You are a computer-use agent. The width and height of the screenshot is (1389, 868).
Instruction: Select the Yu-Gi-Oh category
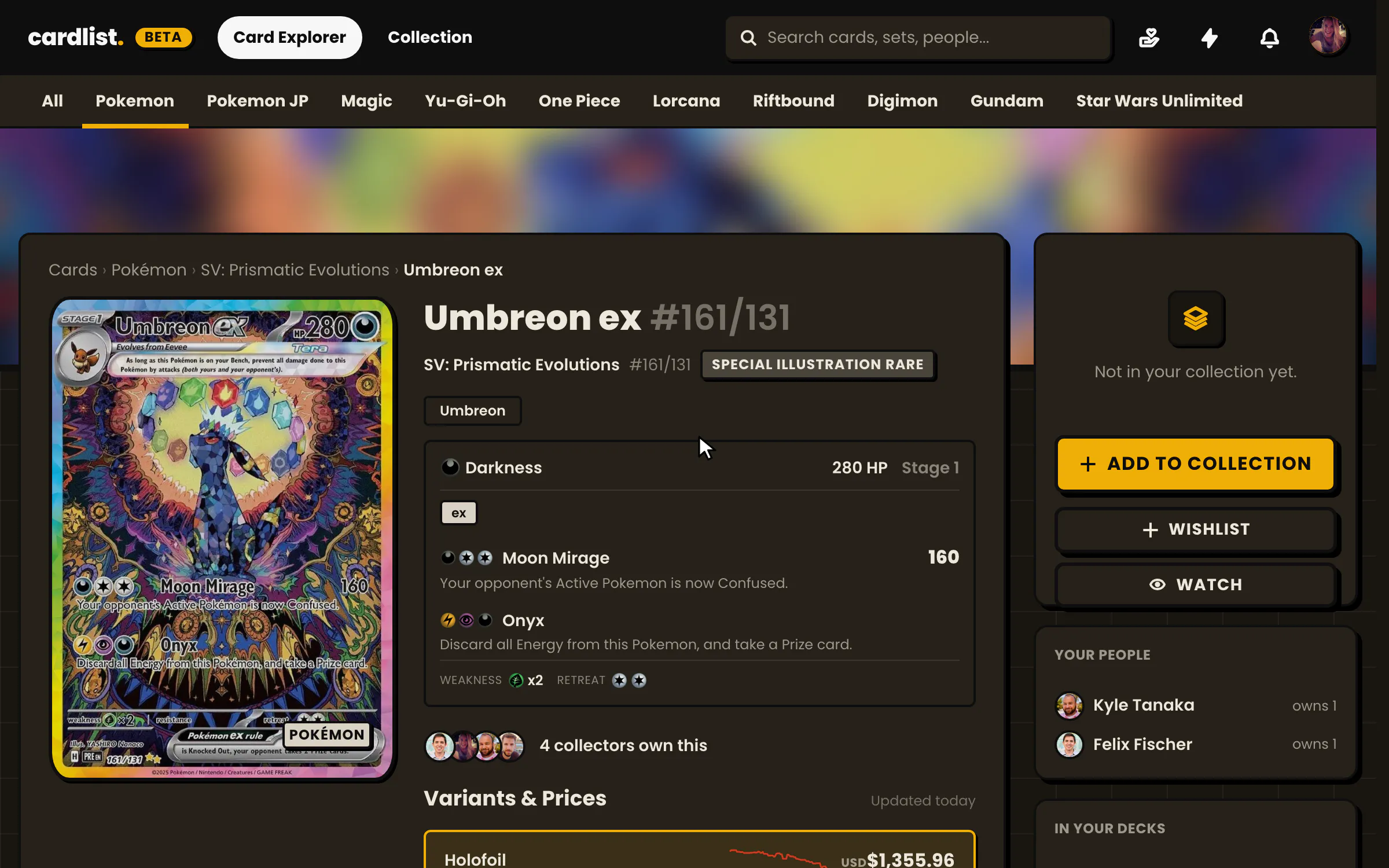pos(465,101)
